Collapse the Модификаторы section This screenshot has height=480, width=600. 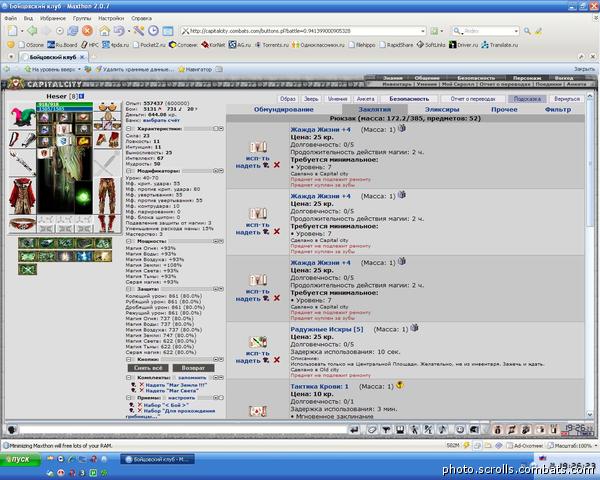click(129, 171)
